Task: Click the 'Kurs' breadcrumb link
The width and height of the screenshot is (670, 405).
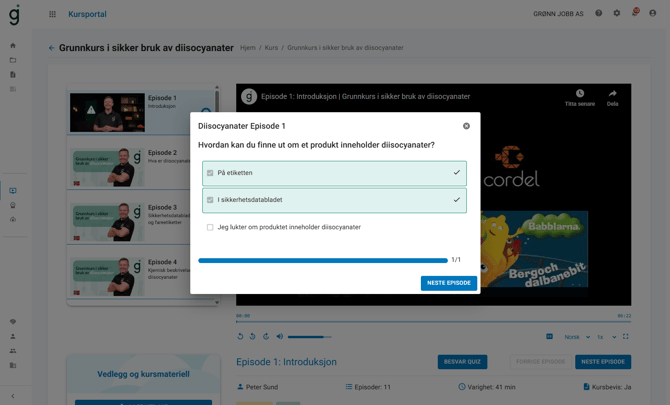Action: pyautogui.click(x=271, y=48)
